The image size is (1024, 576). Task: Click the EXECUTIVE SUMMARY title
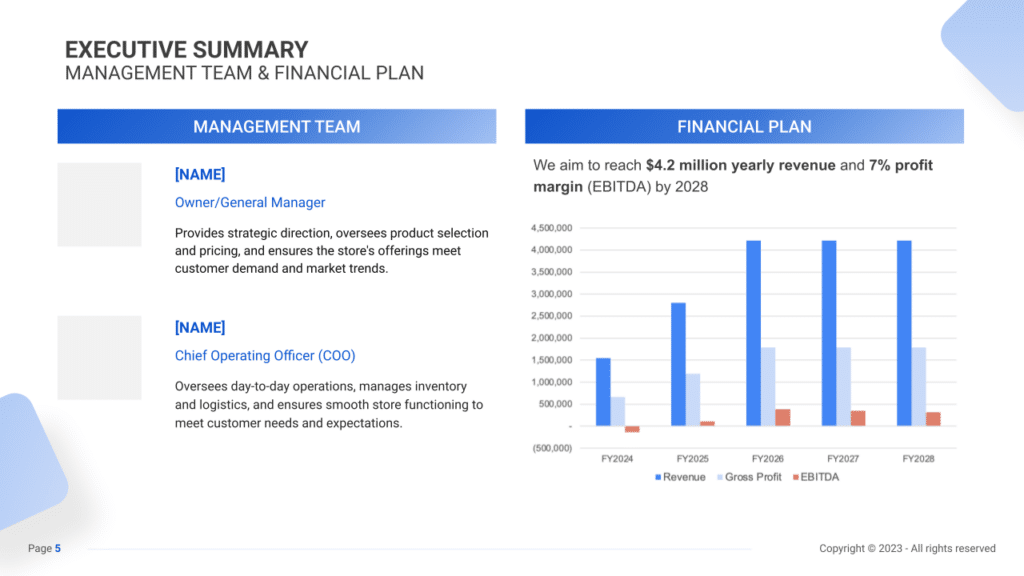186,50
